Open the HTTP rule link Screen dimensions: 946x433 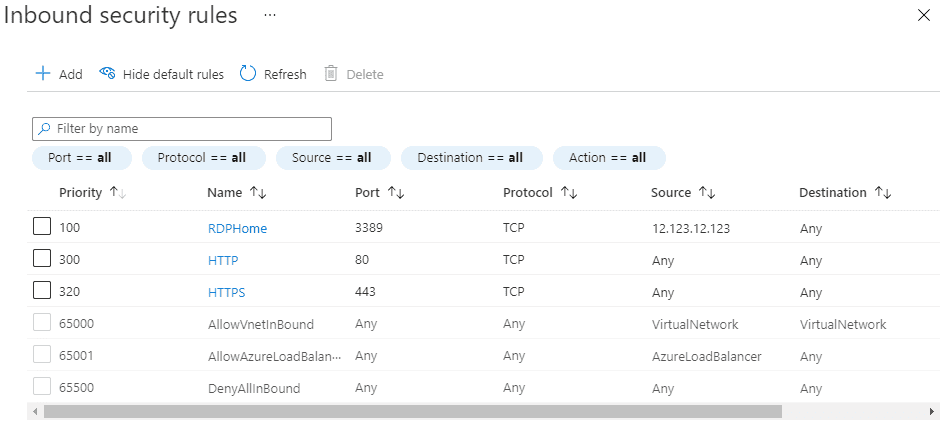click(x=223, y=261)
